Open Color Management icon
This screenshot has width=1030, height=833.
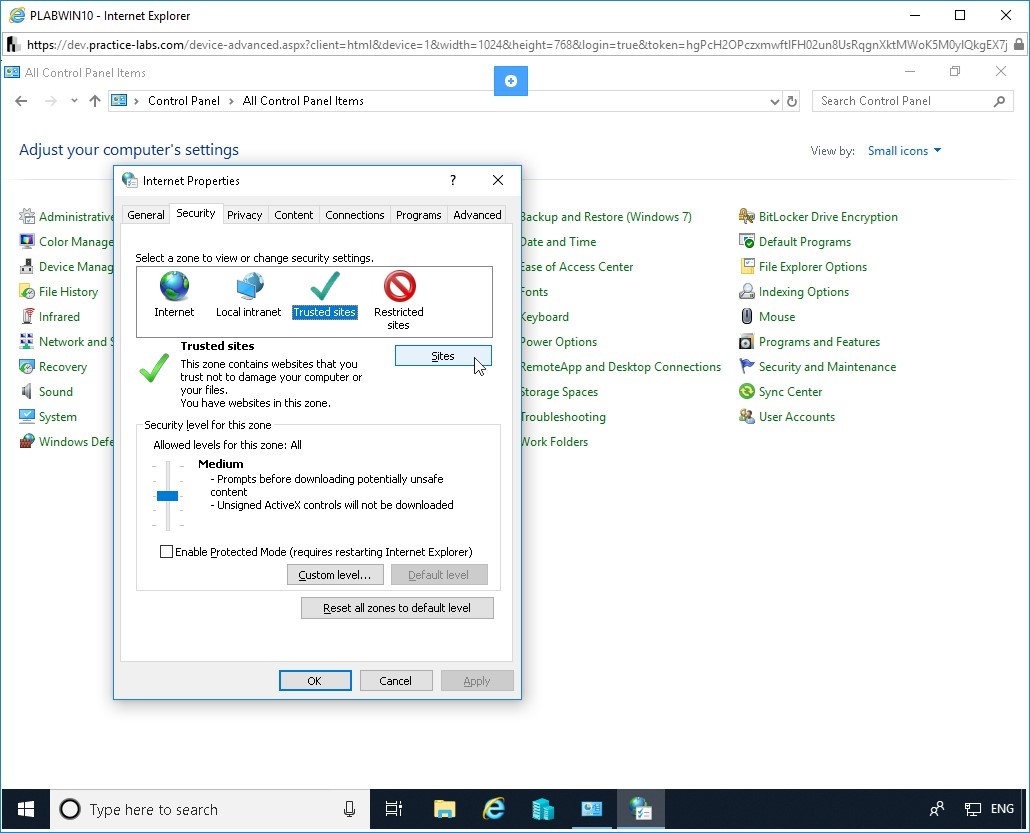pos(27,241)
